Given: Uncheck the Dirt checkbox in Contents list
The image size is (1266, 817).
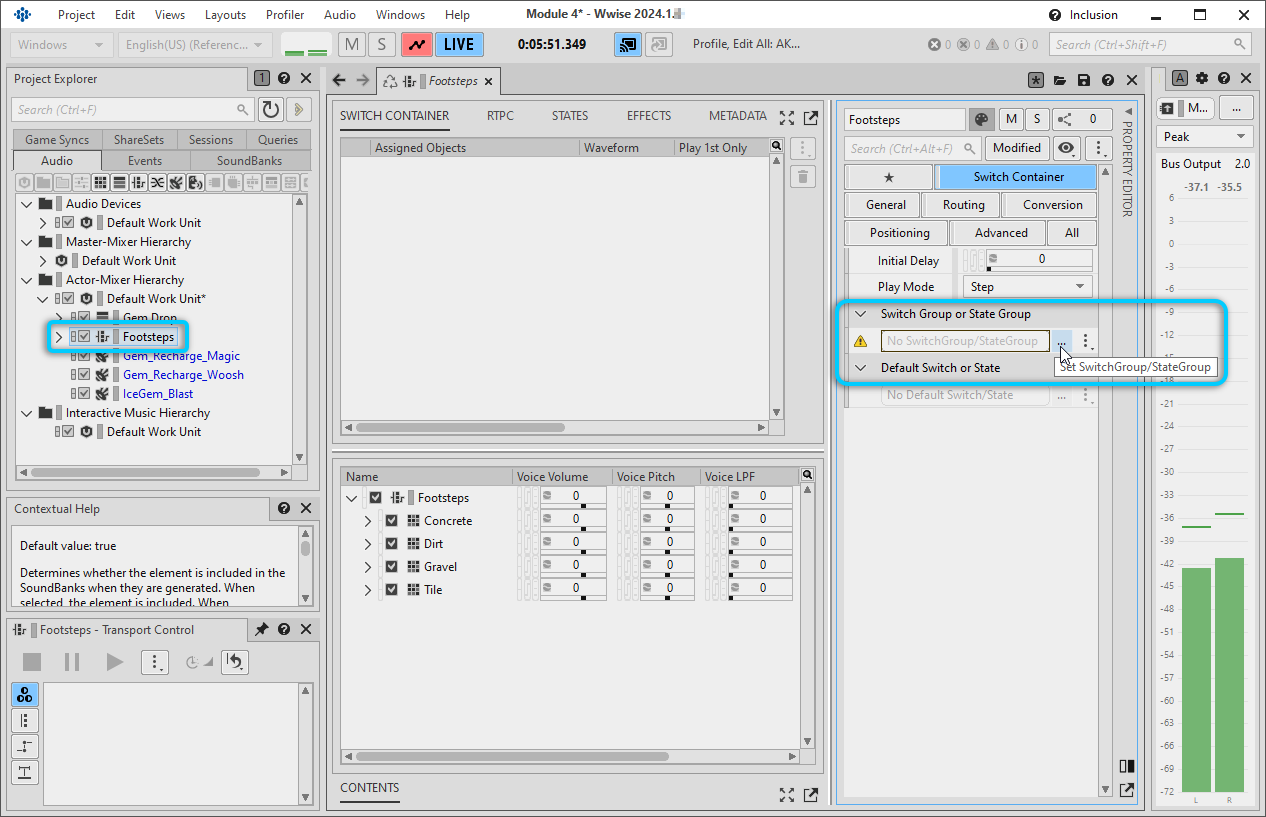Looking at the screenshot, I should tap(391, 544).
